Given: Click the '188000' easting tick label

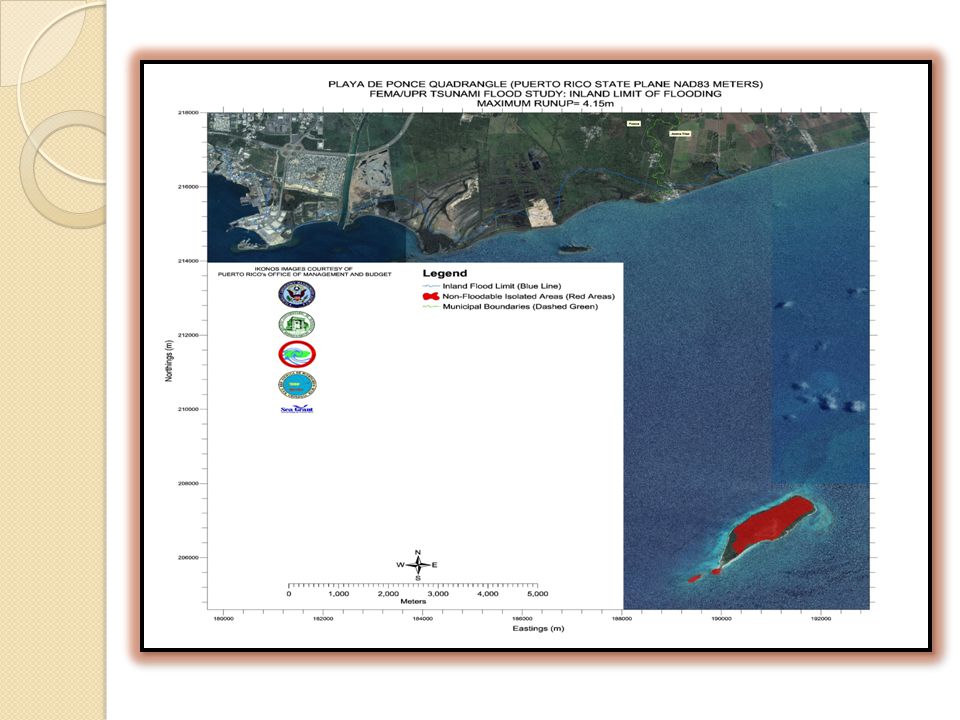Looking at the screenshot, I should pyautogui.click(x=622, y=618).
